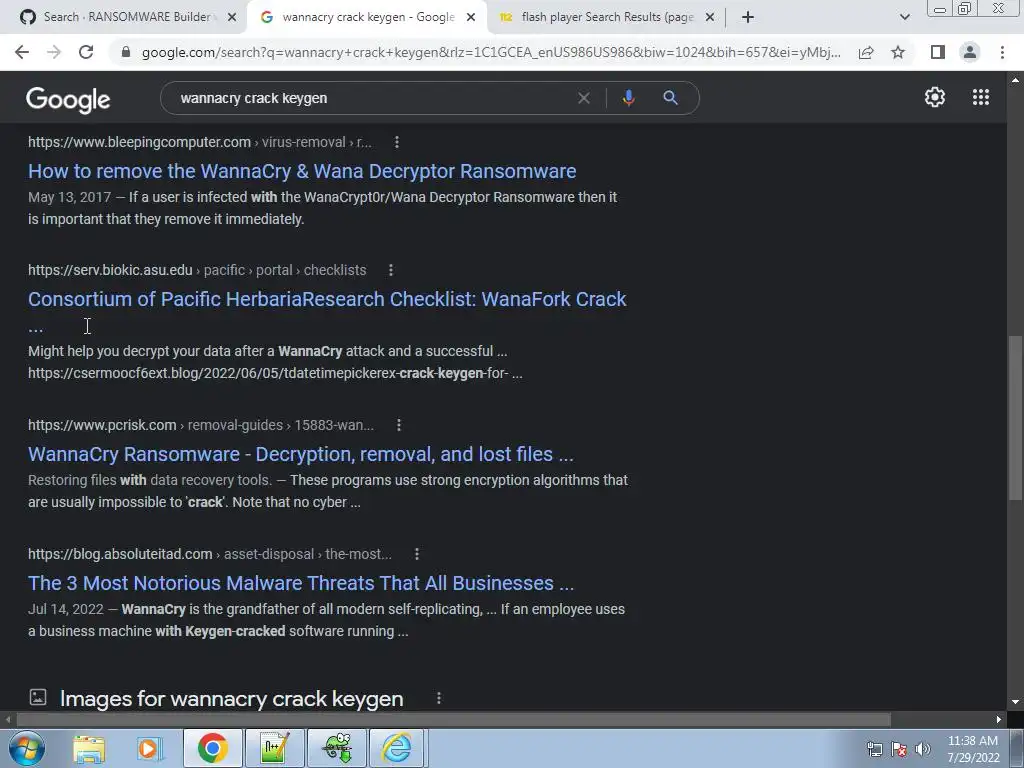Viewport: 1024px width, 768px height.
Task: Open the more-options dots beside blog.absoluteitad.com result
Action: coord(417,554)
